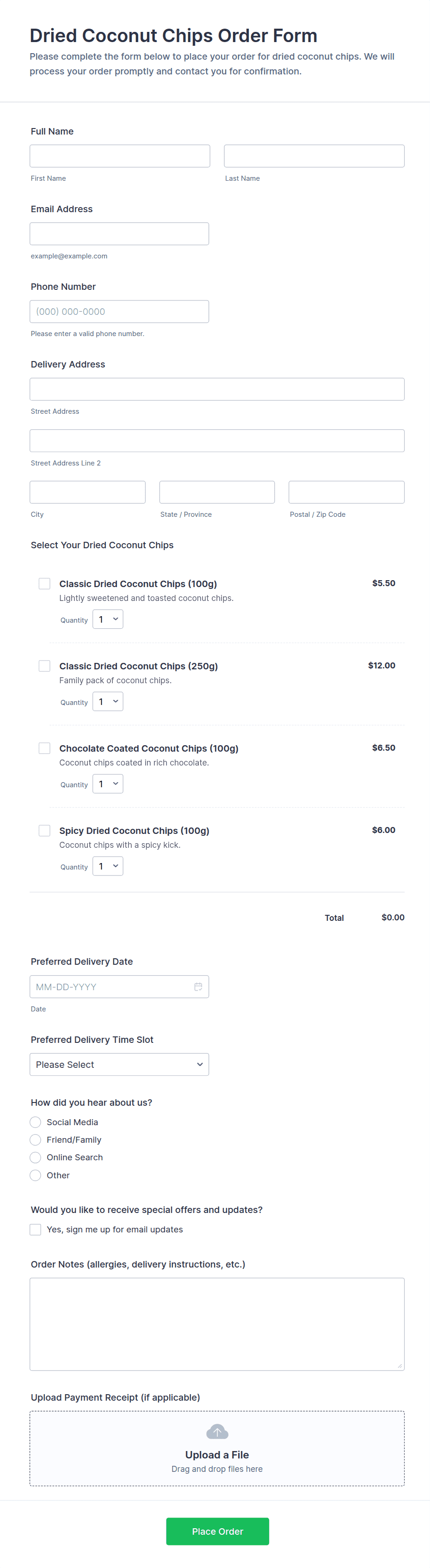The image size is (430, 1568).
Task: Select the Online Search radio option
Action: pos(36,1157)
